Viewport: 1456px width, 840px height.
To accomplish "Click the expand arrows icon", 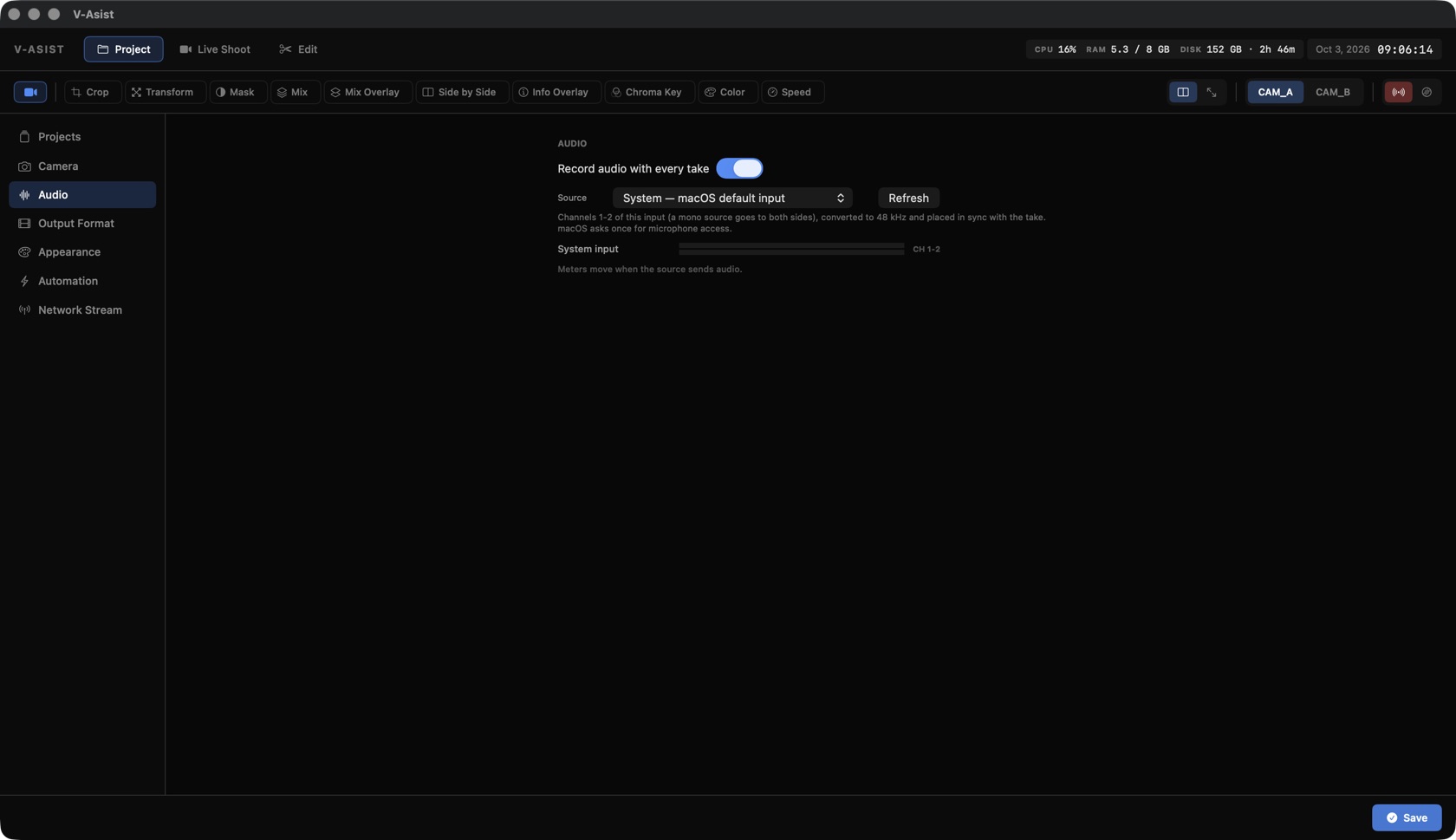I will 1212,92.
